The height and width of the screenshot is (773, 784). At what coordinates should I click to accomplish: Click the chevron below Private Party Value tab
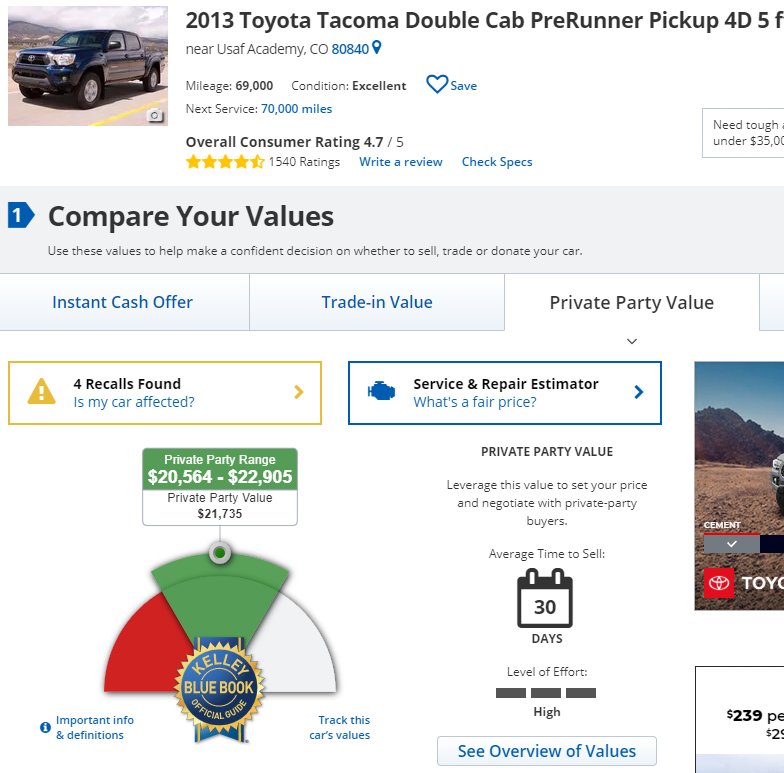[x=632, y=341]
